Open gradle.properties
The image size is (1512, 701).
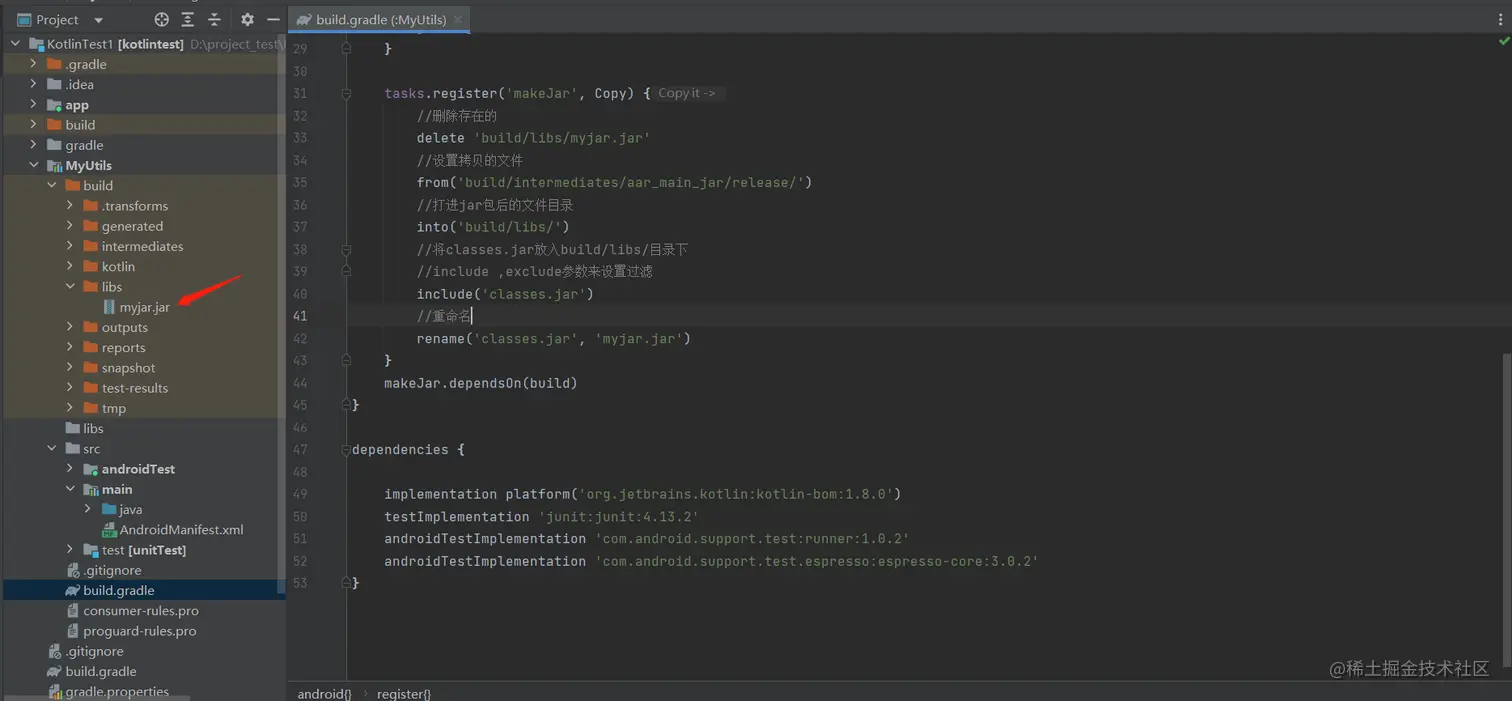(x=117, y=691)
